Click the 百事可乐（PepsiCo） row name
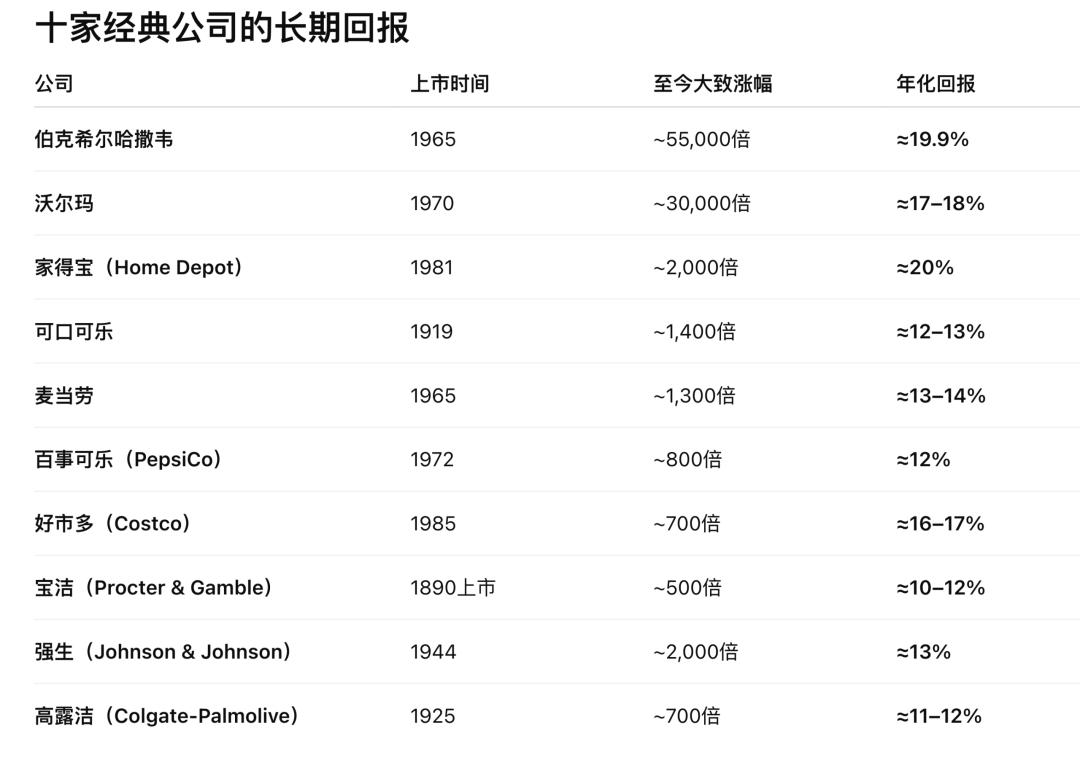Image resolution: width=1080 pixels, height=768 pixels. pyautogui.click(x=129, y=459)
